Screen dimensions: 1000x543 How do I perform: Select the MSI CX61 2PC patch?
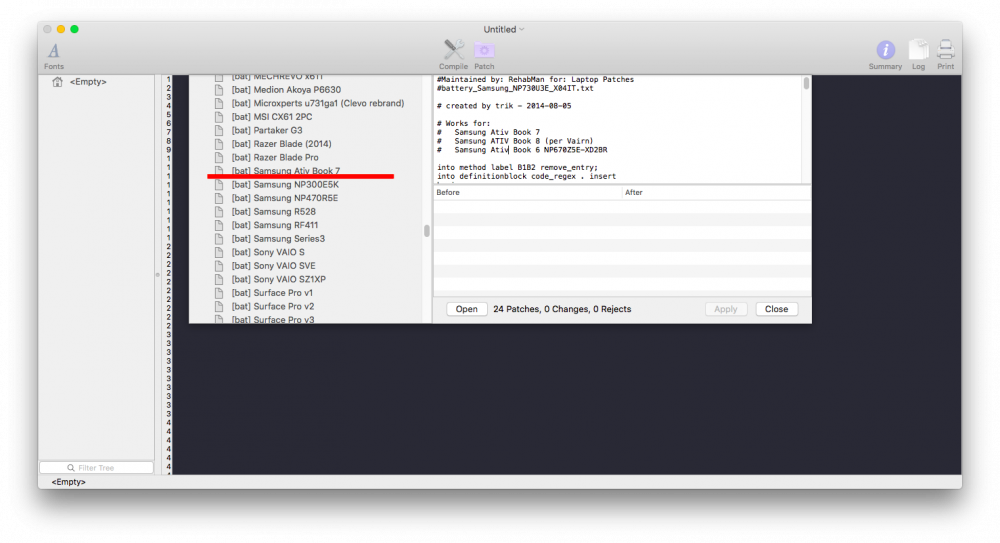click(272, 117)
